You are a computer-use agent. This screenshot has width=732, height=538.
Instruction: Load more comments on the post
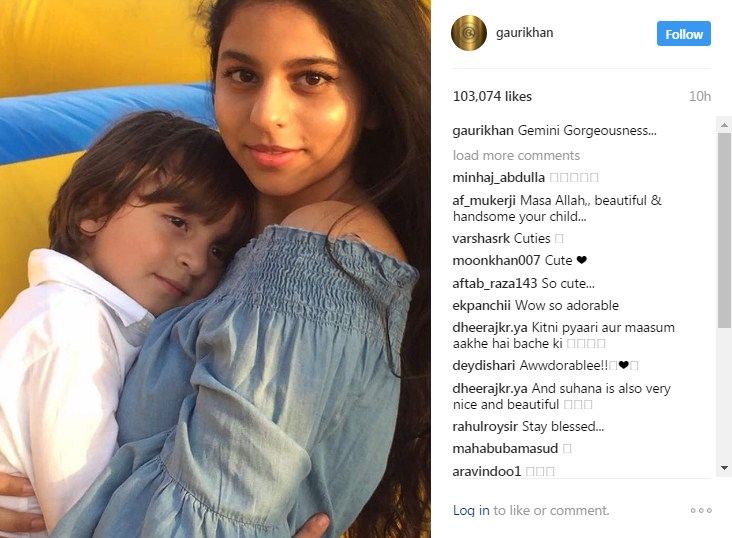pos(516,155)
